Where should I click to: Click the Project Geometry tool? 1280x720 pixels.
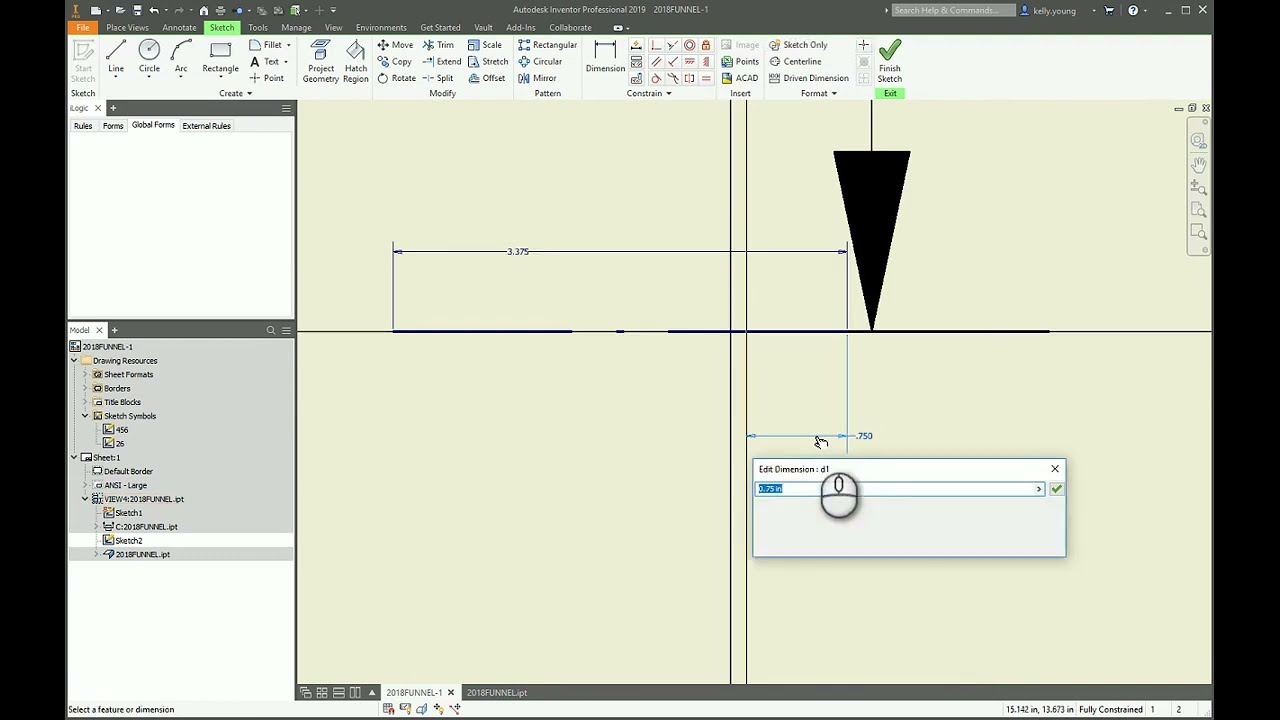[x=321, y=61]
